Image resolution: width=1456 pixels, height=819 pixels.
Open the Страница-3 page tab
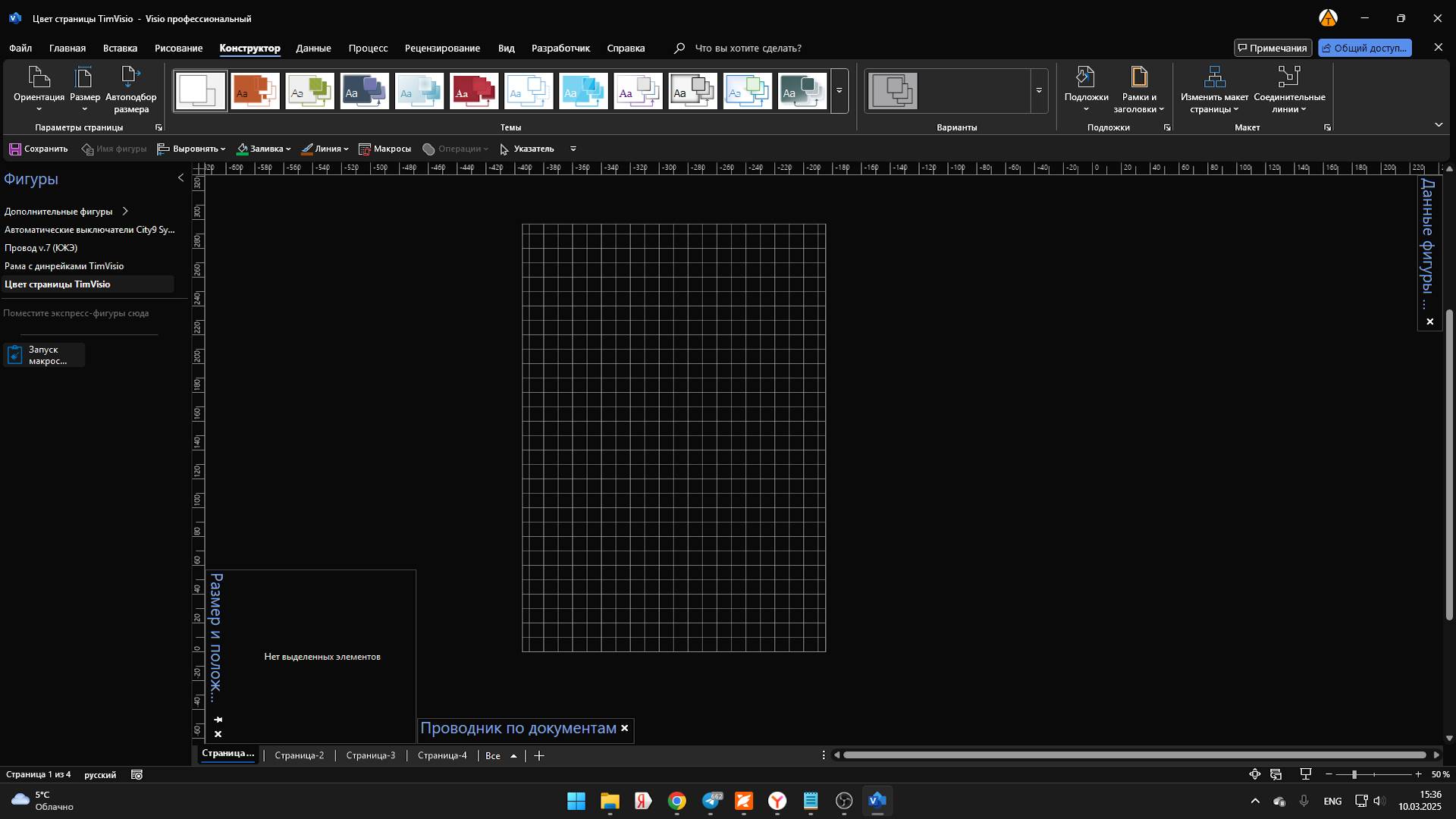click(x=370, y=755)
